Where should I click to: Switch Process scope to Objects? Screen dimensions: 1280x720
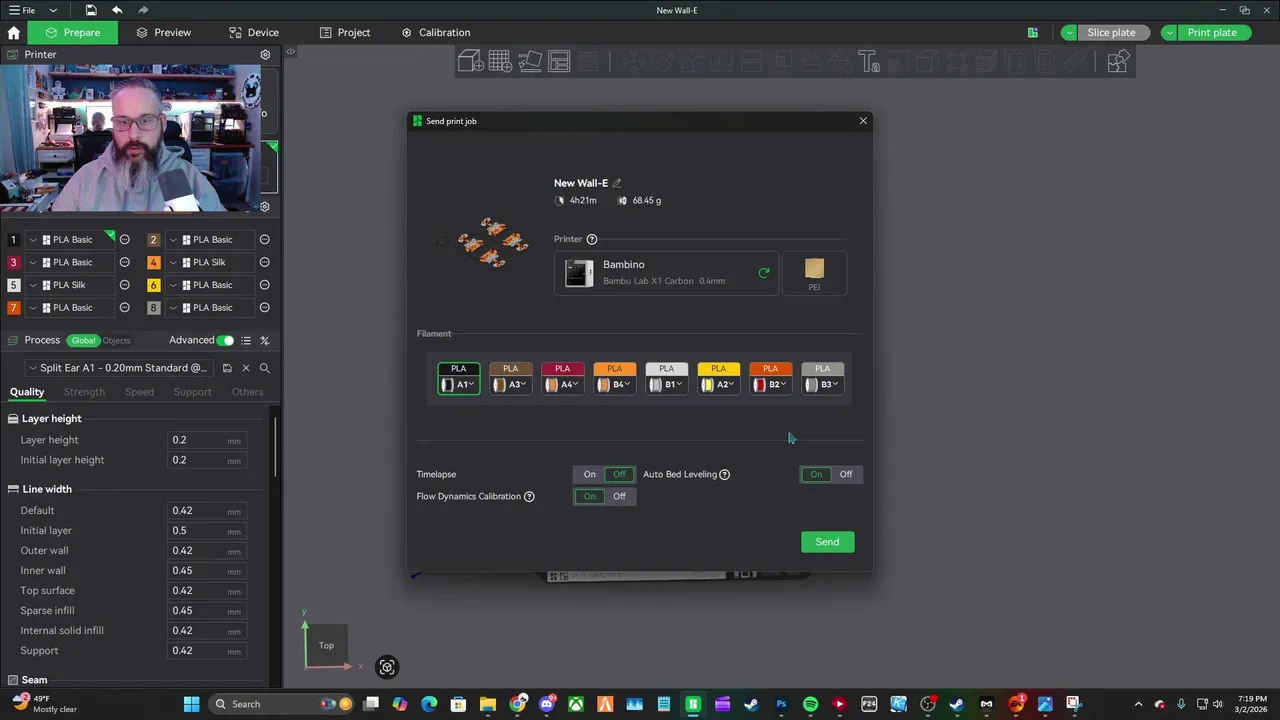tap(116, 341)
